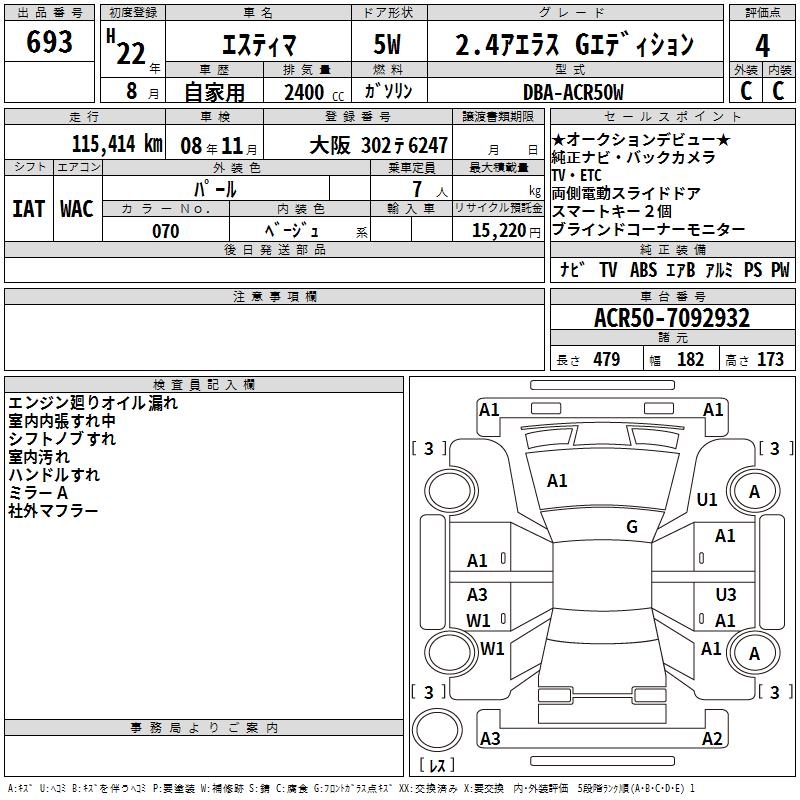The height and width of the screenshot is (800, 800).
Task: Click shift type IAT
Action: pyautogui.click(x=28, y=209)
